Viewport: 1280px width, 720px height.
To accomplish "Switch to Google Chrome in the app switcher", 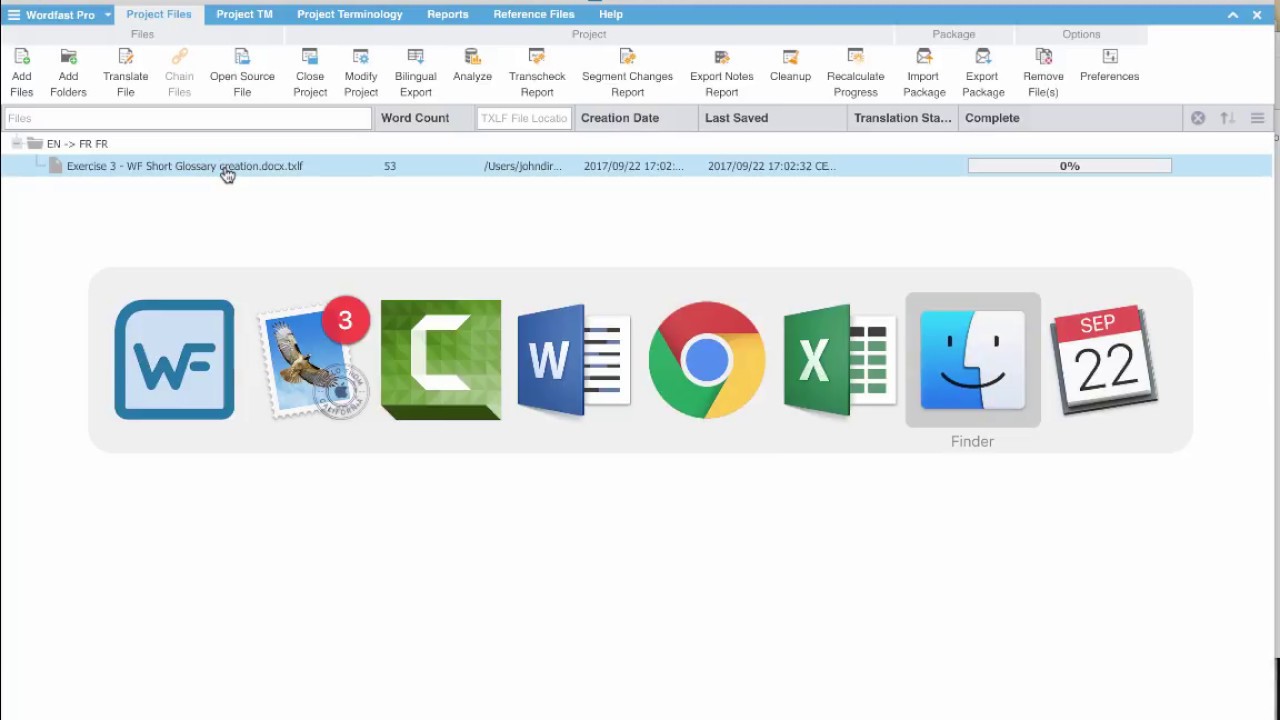I will [707, 360].
